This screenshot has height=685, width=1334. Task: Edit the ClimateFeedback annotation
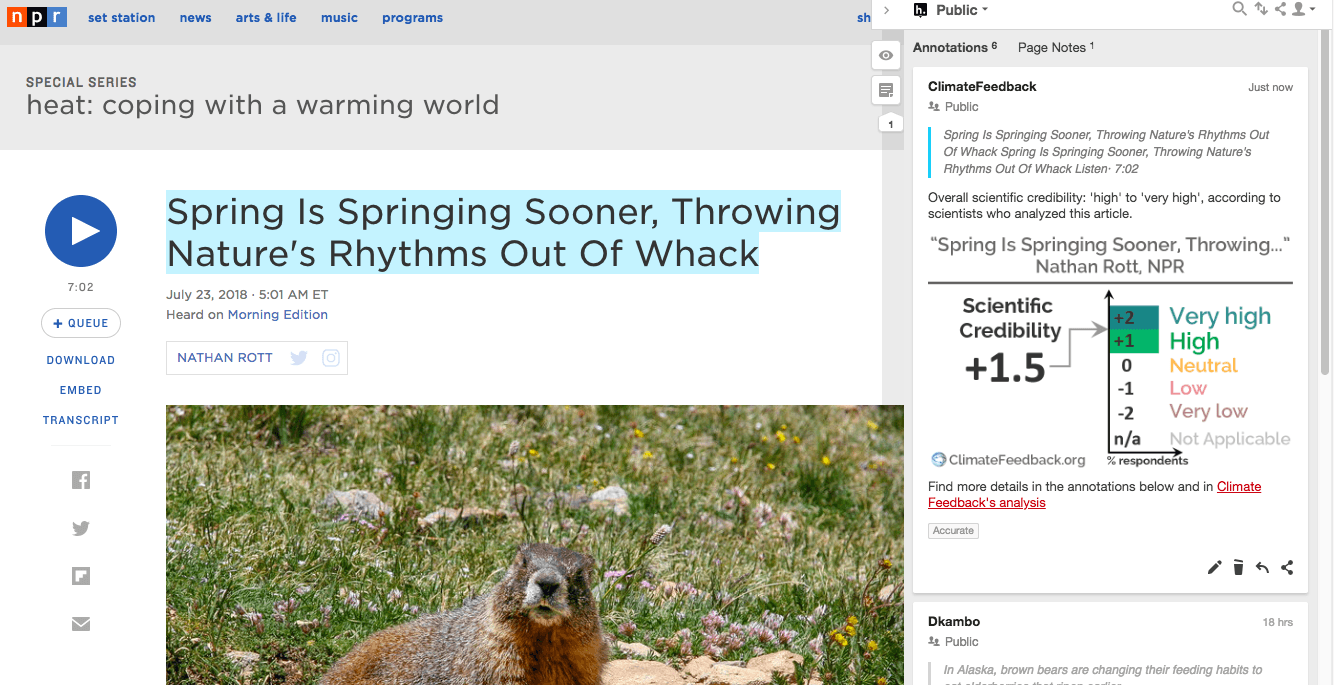[x=1214, y=568]
